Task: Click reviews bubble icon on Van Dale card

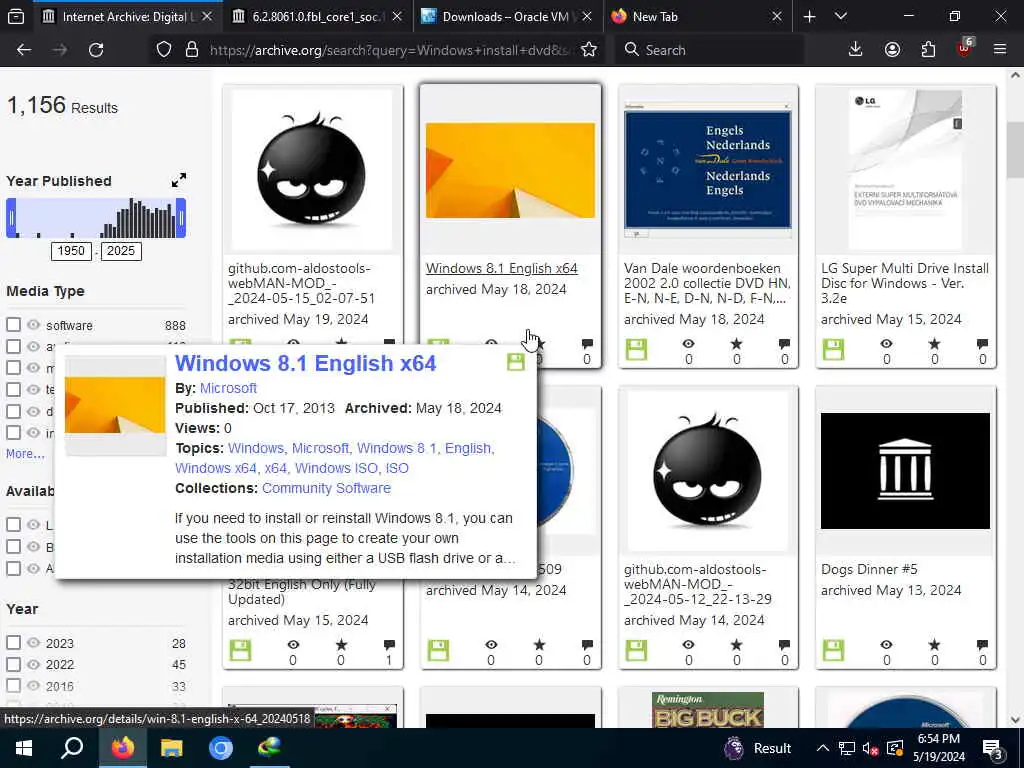Action: click(784, 344)
